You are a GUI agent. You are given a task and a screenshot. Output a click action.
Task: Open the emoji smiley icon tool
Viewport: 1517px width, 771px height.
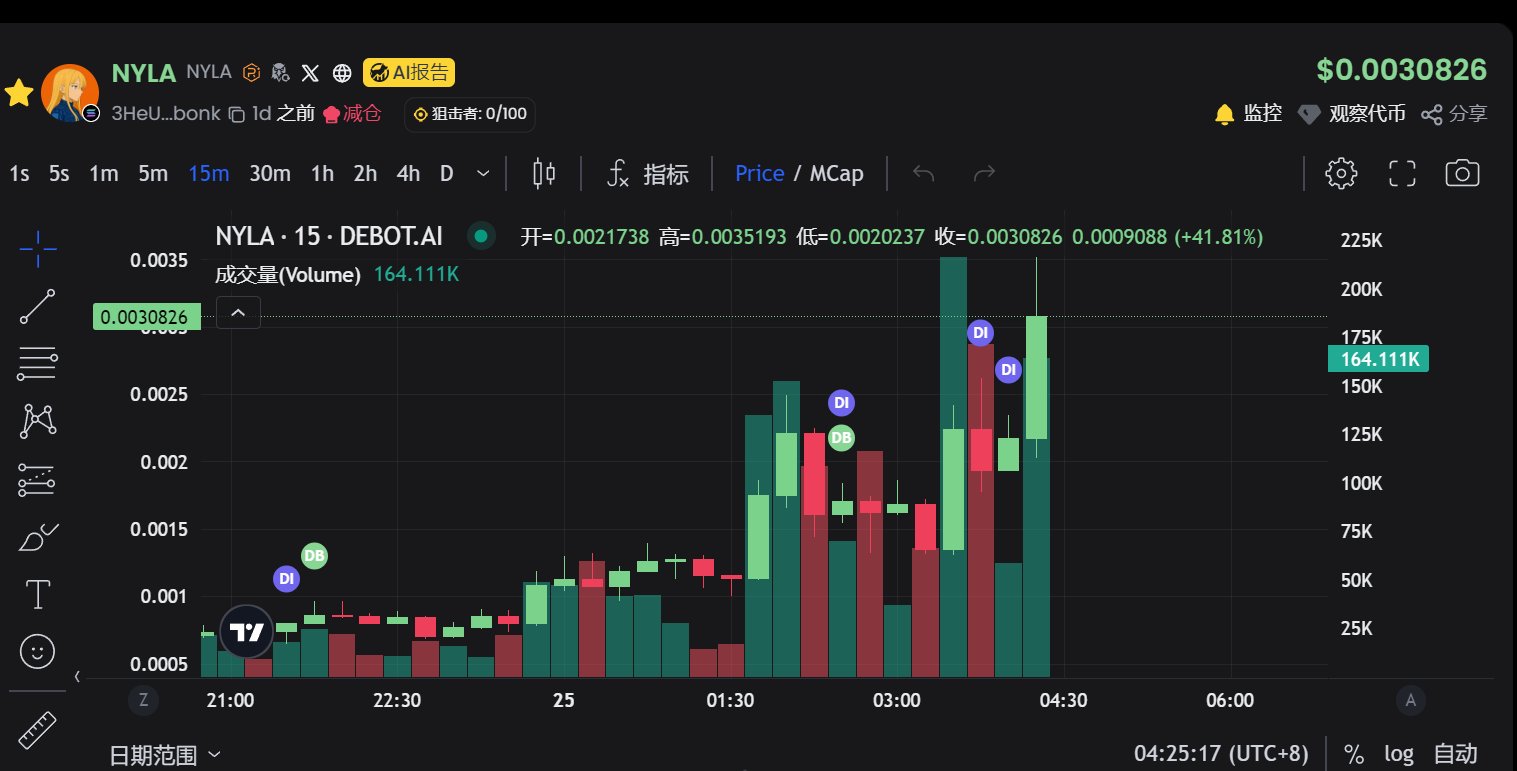click(37, 652)
